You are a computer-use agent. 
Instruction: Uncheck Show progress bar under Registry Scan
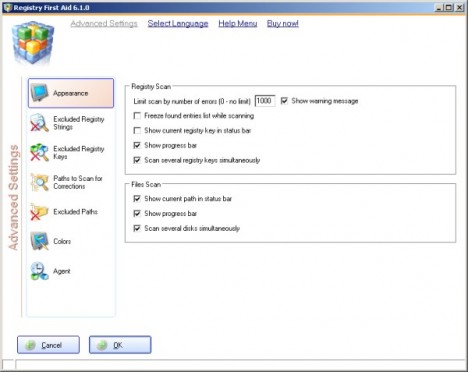[x=137, y=145]
